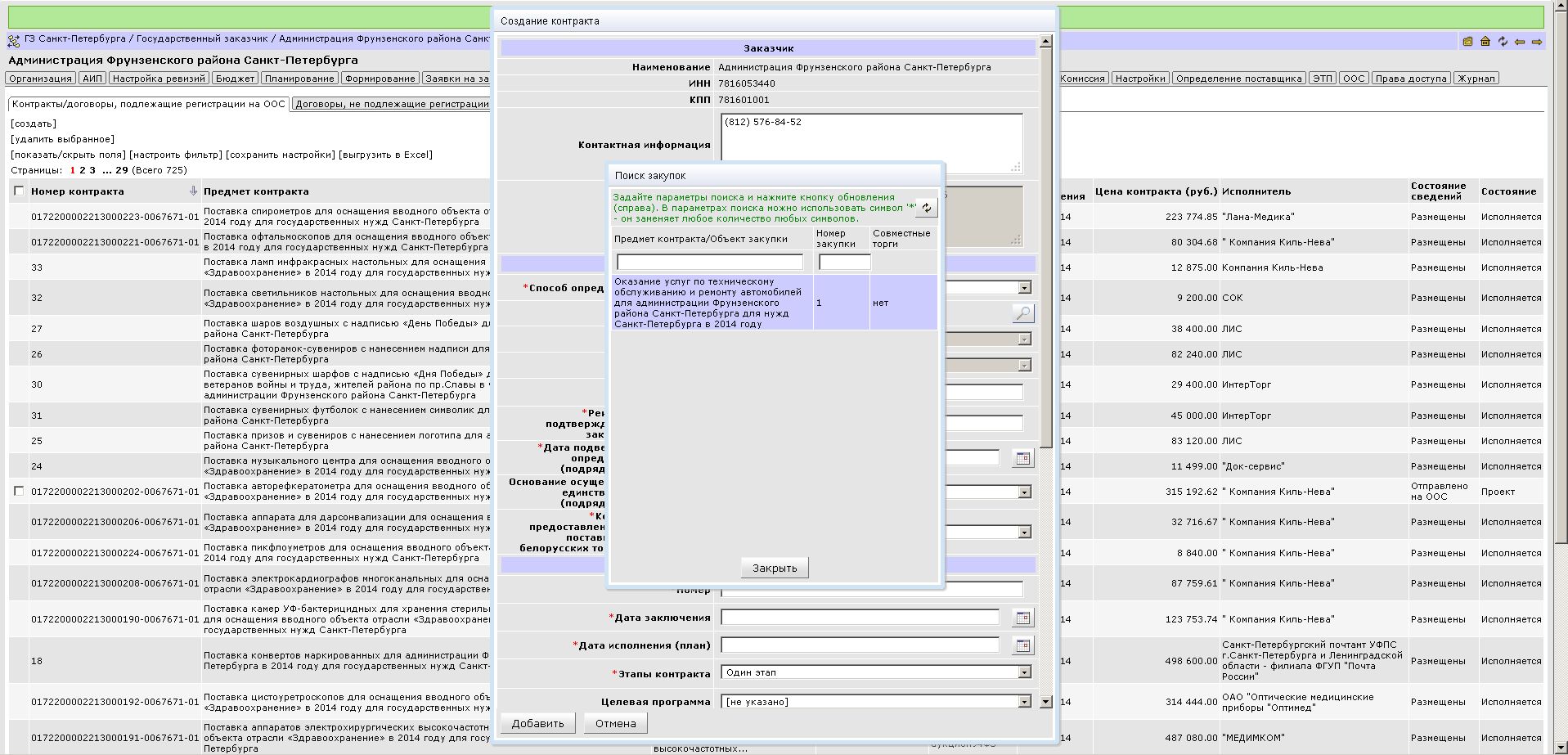
Task: Click the Контактная информация text area
Action: tap(872, 144)
